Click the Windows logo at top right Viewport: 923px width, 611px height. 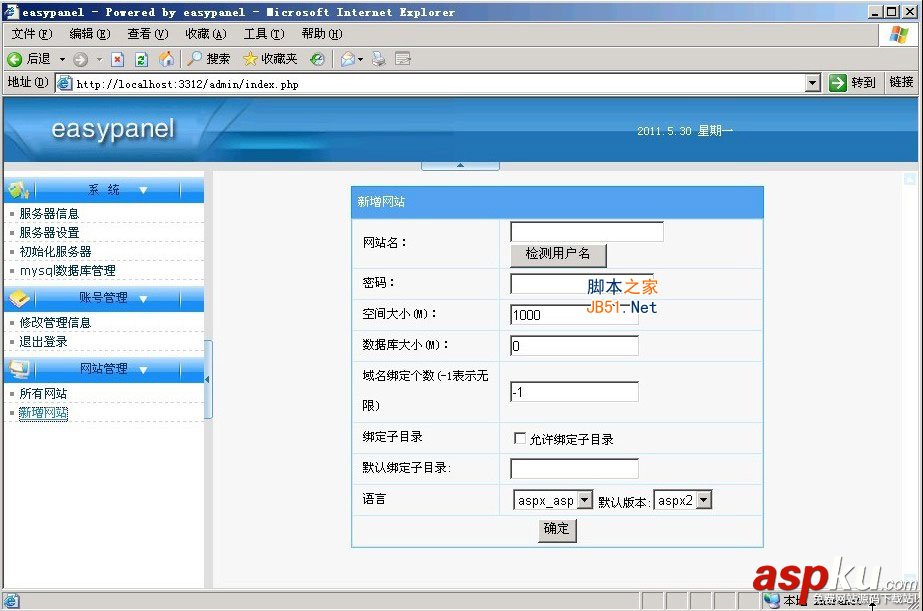pos(901,33)
